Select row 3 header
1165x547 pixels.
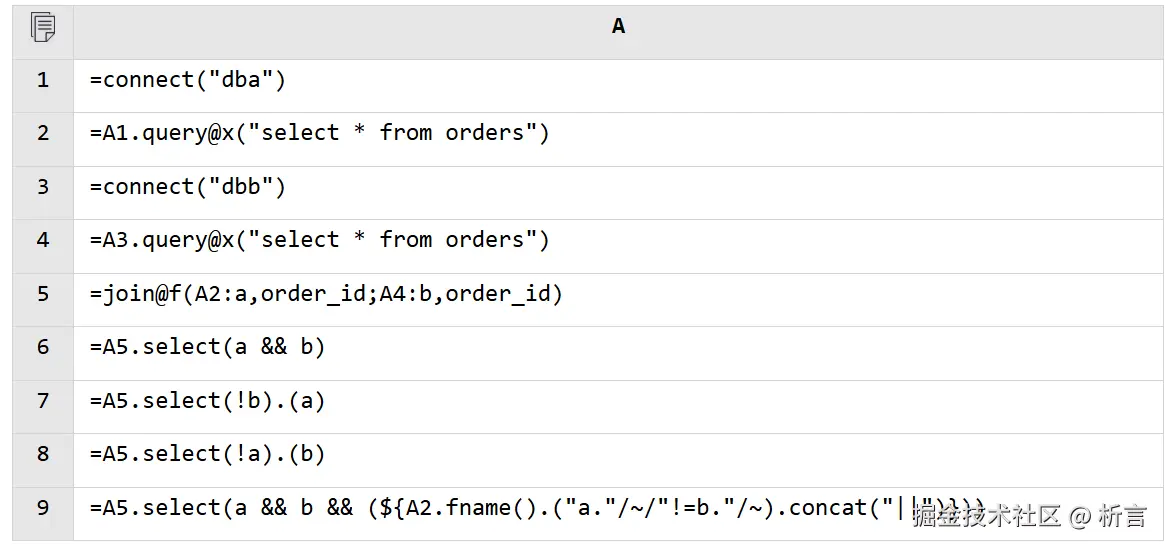43,187
